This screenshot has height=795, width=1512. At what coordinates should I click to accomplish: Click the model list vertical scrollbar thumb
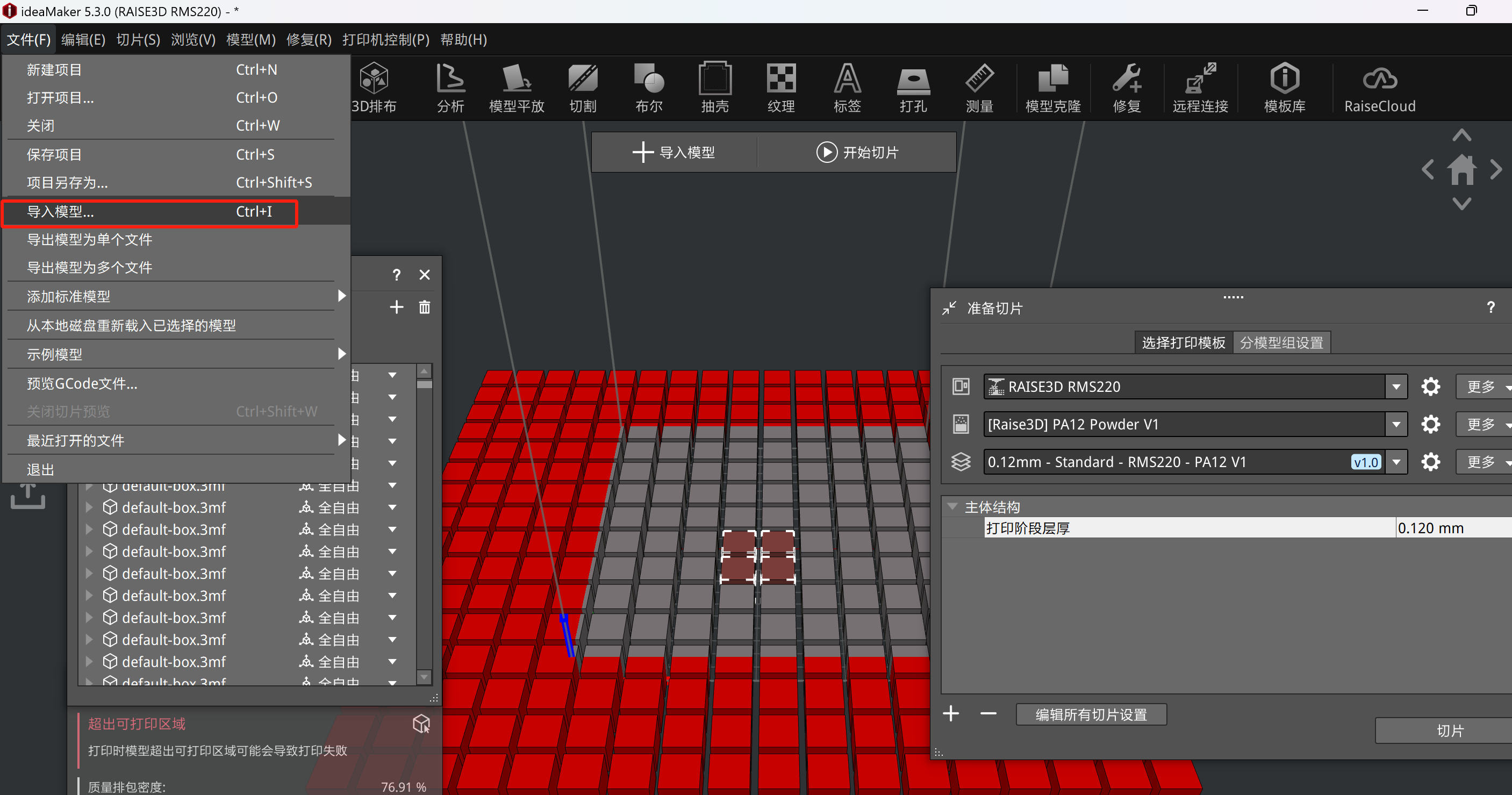pos(424,384)
